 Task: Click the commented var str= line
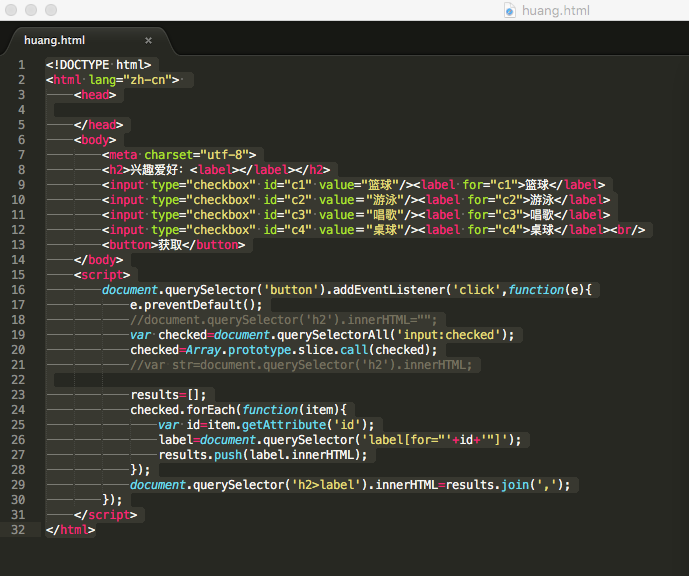coord(301,365)
